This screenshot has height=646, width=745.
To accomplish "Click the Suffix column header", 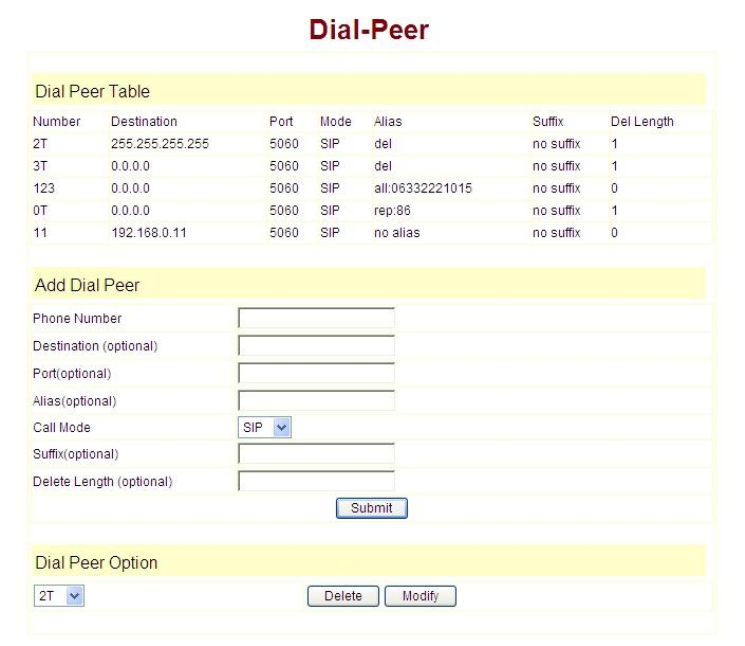I will tap(548, 121).
